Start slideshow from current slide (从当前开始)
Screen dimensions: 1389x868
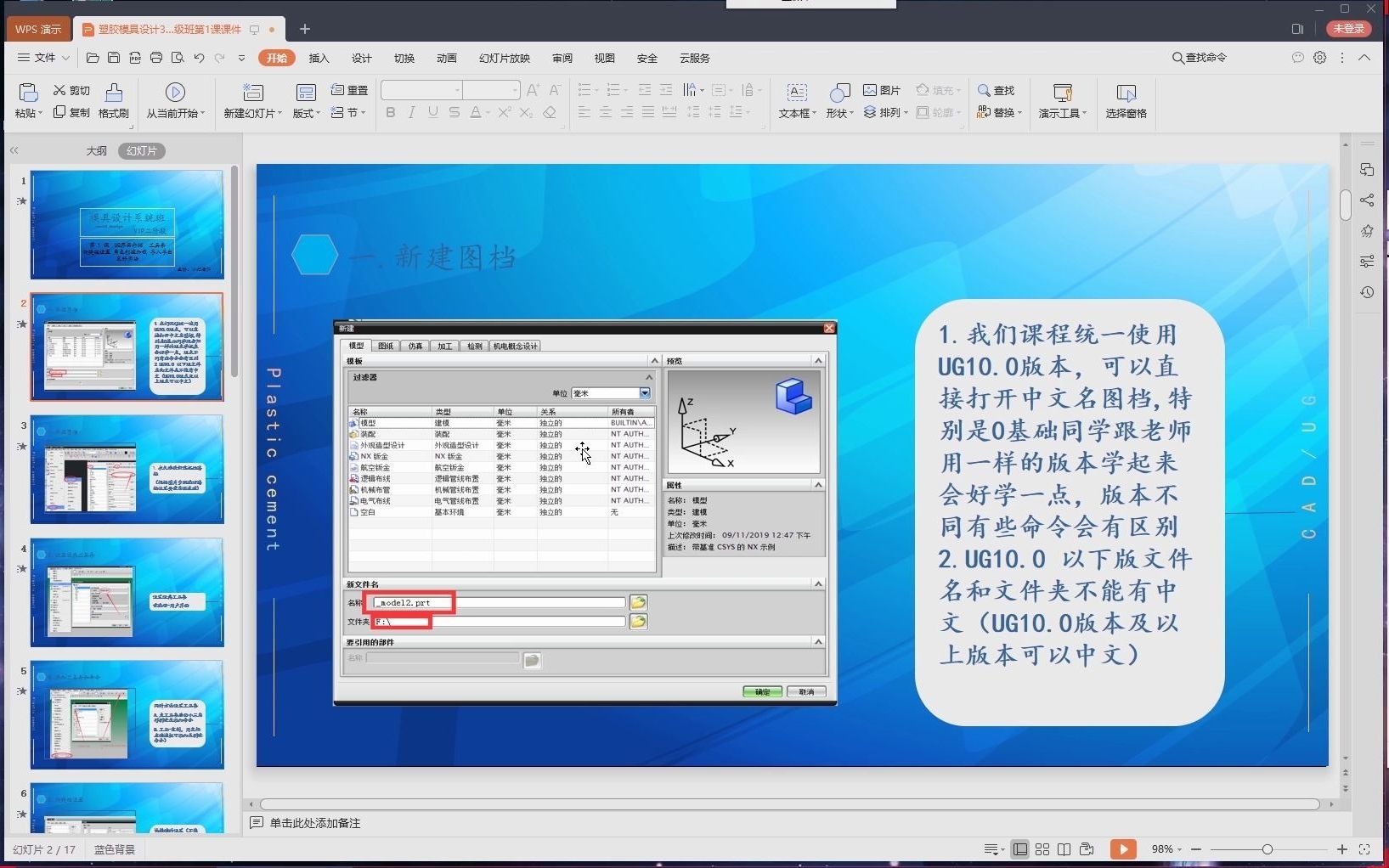click(175, 100)
